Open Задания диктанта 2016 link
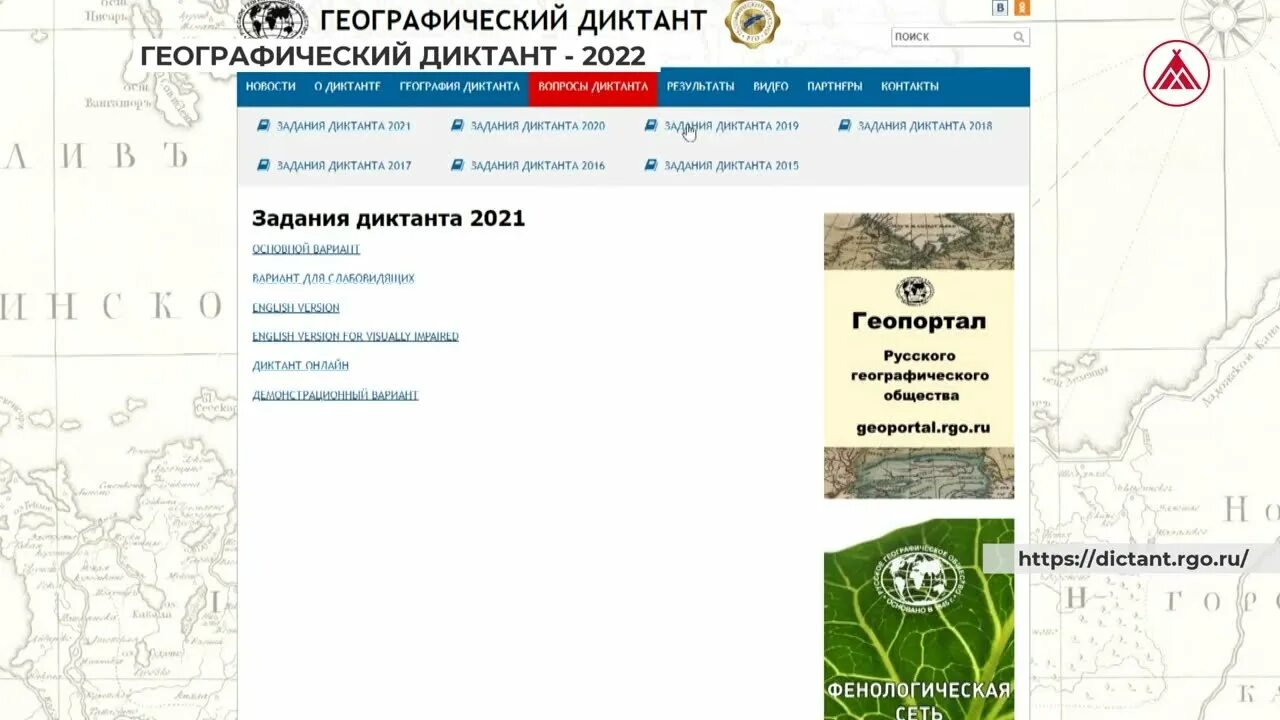 (x=538, y=165)
